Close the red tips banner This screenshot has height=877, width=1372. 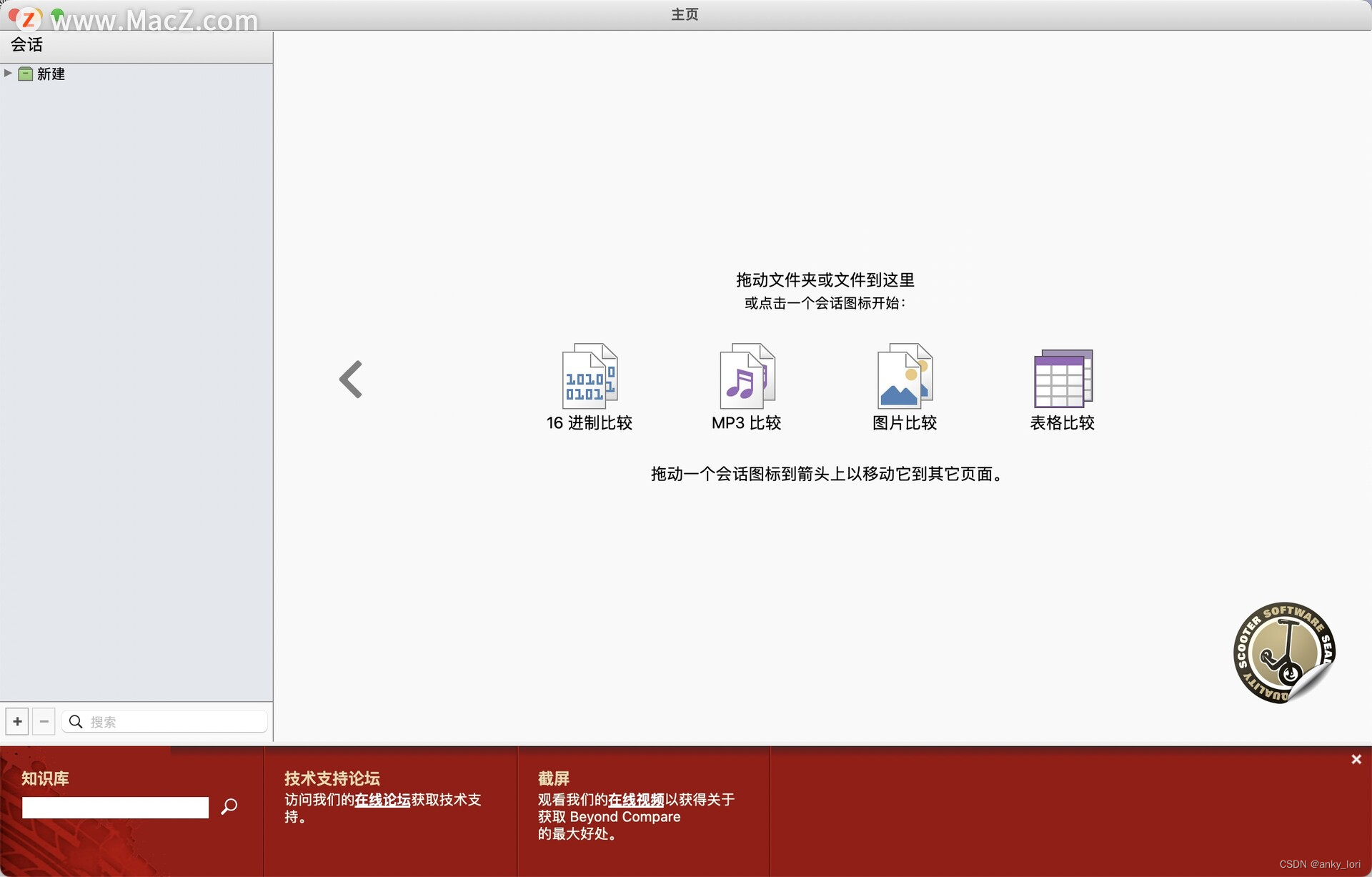[1356, 759]
